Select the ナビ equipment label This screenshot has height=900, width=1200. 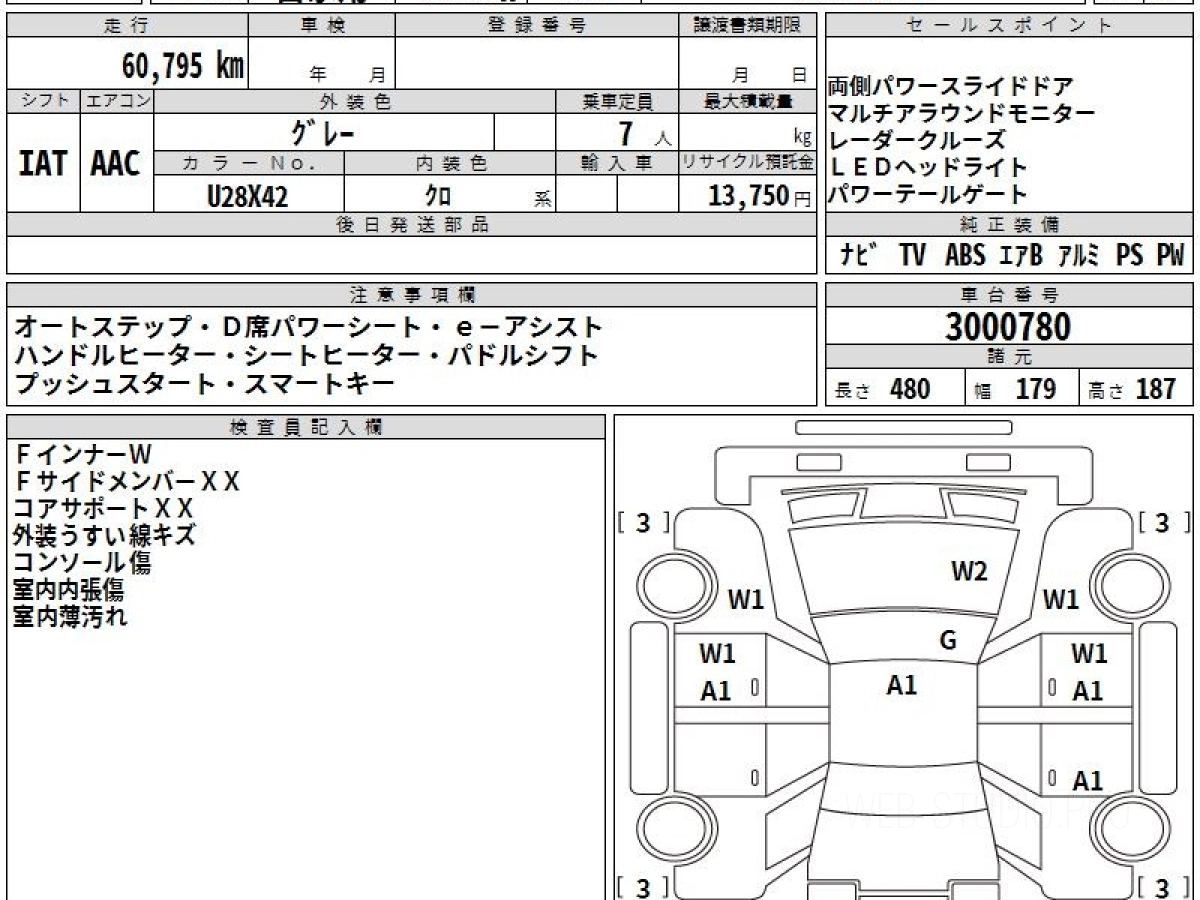click(x=858, y=256)
